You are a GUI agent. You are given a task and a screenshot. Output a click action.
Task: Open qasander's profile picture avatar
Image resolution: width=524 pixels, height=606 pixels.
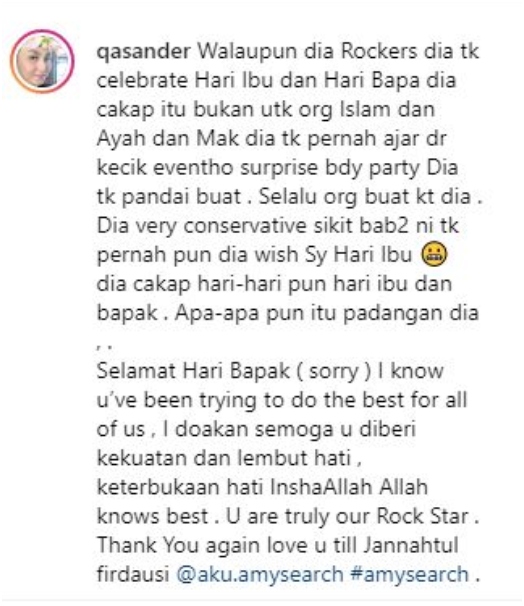point(43,61)
